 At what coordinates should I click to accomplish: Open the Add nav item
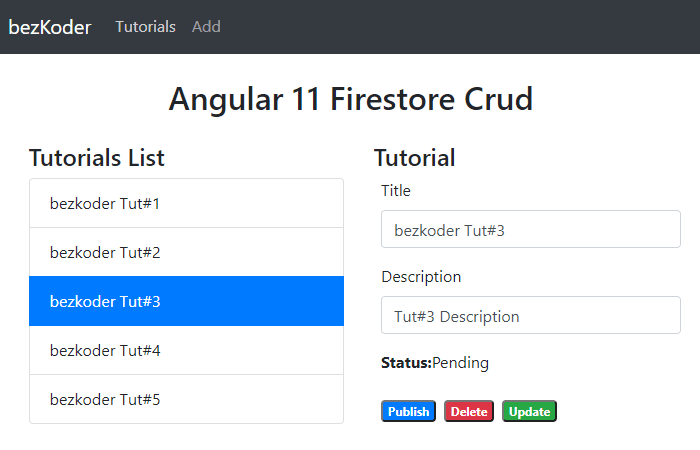coord(206,27)
